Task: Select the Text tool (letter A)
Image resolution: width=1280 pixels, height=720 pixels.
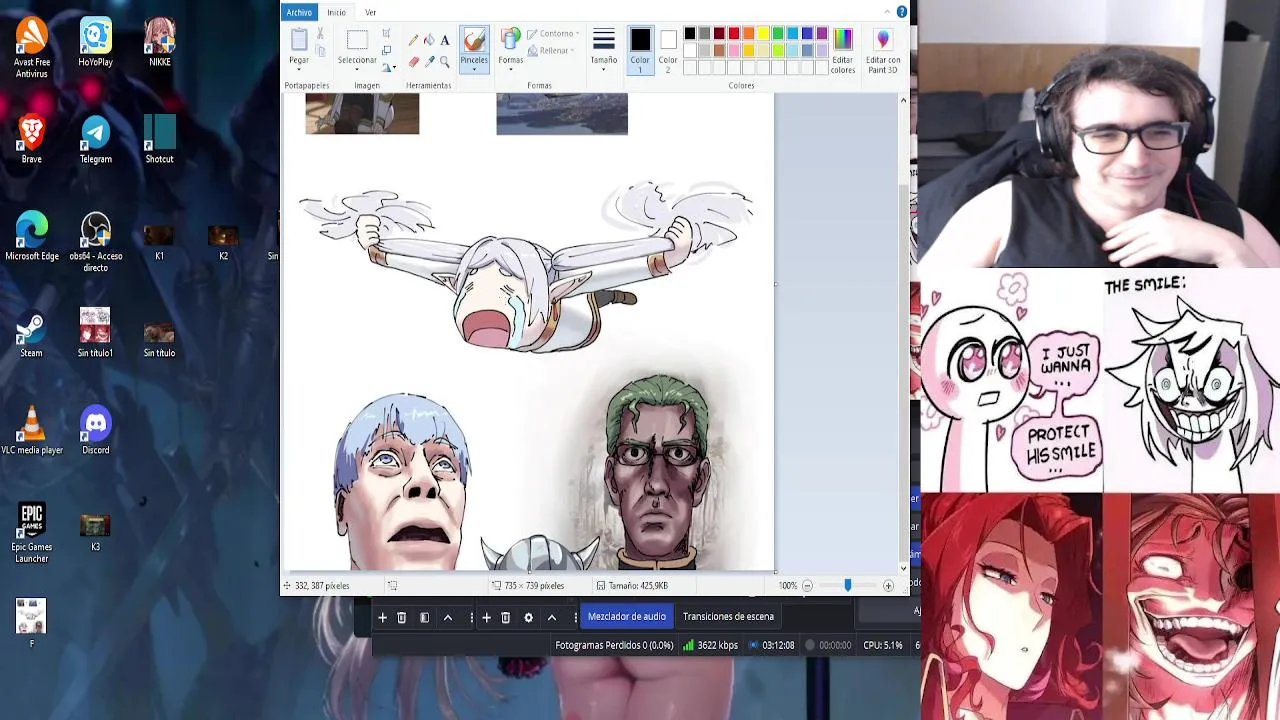Action: tap(445, 40)
